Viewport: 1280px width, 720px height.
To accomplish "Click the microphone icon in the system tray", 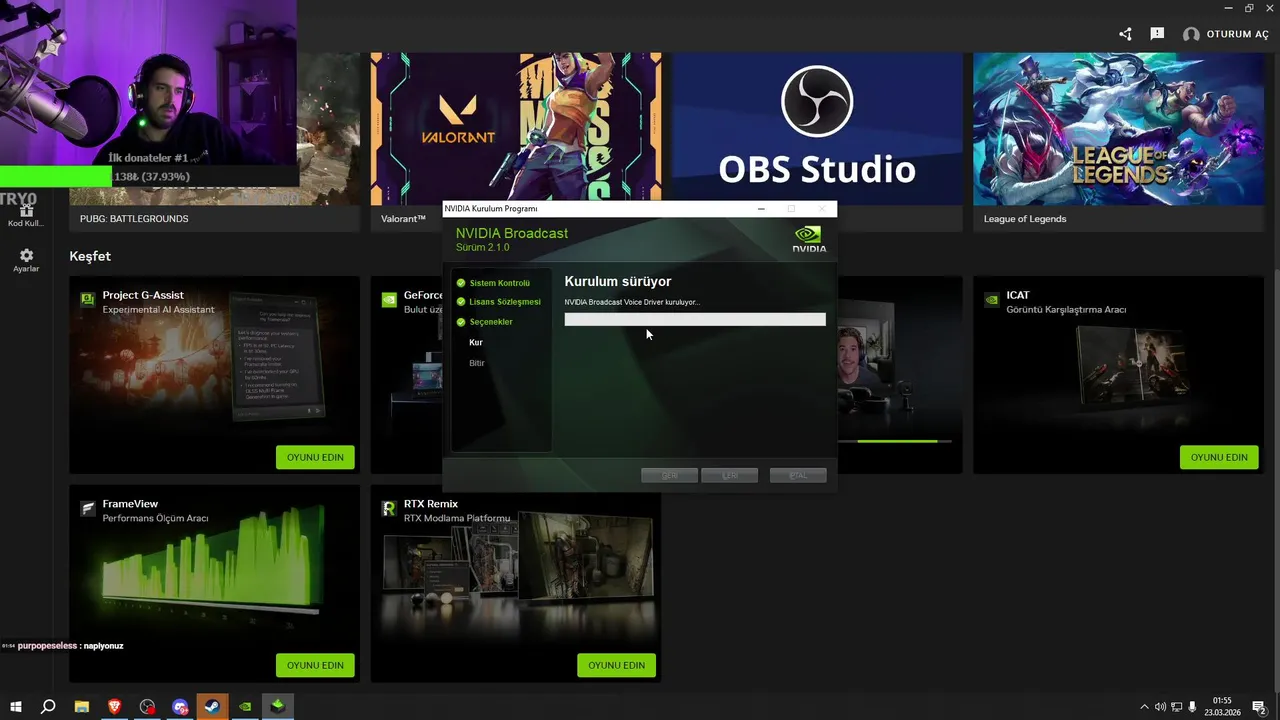I will pos(1192,707).
